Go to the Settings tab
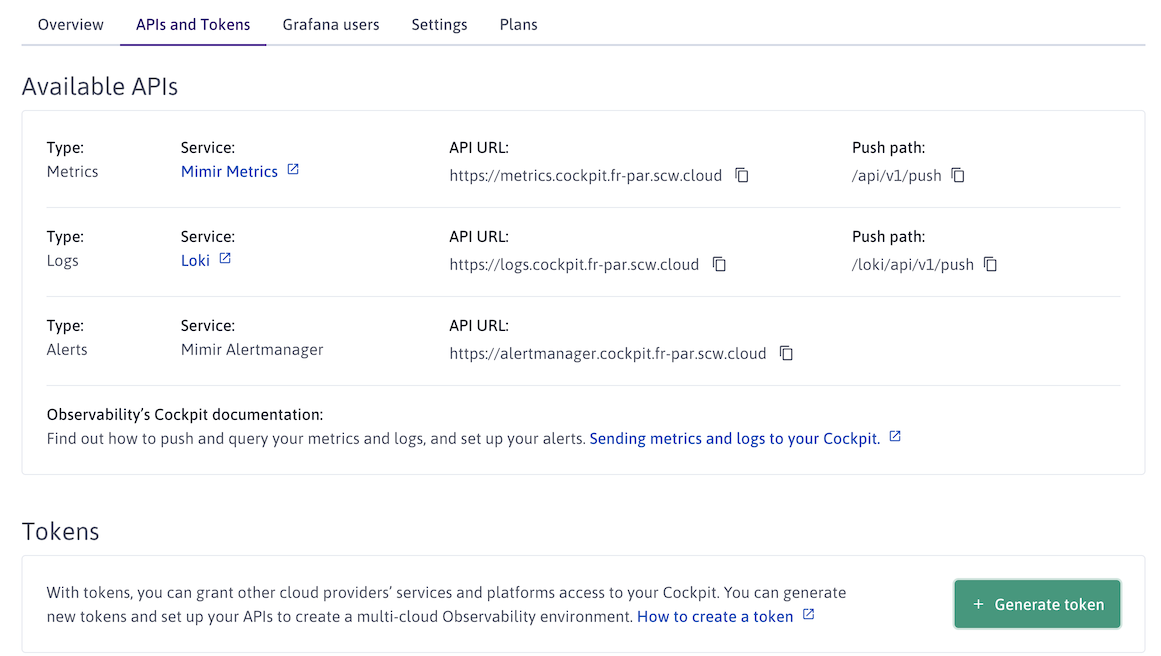 click(x=439, y=25)
